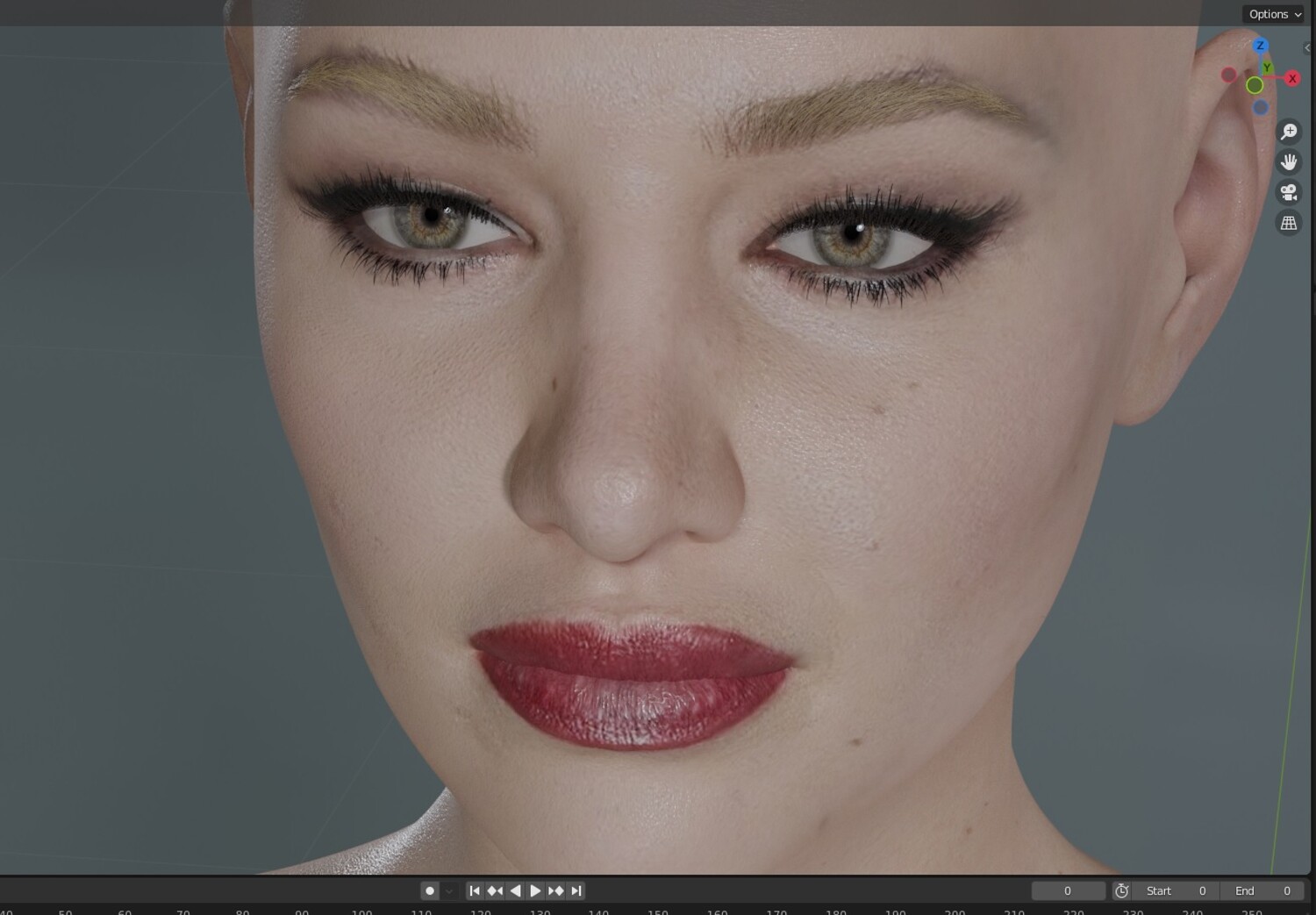Click the hand pan view icon
Screen dimensions: 1316x915
[1289, 162]
